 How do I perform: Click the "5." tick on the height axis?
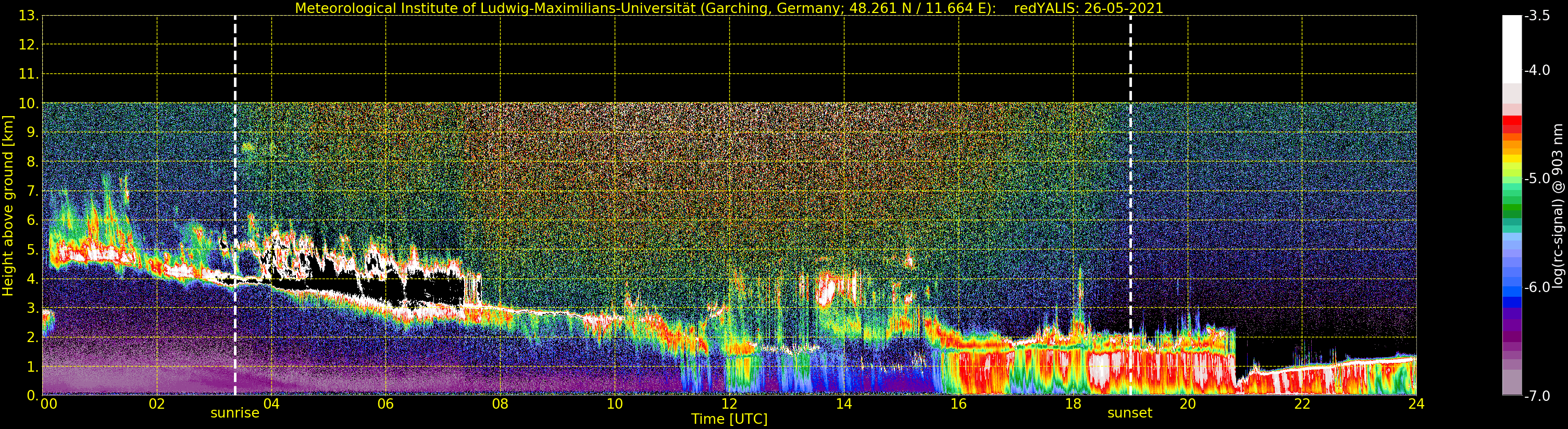tap(33, 249)
